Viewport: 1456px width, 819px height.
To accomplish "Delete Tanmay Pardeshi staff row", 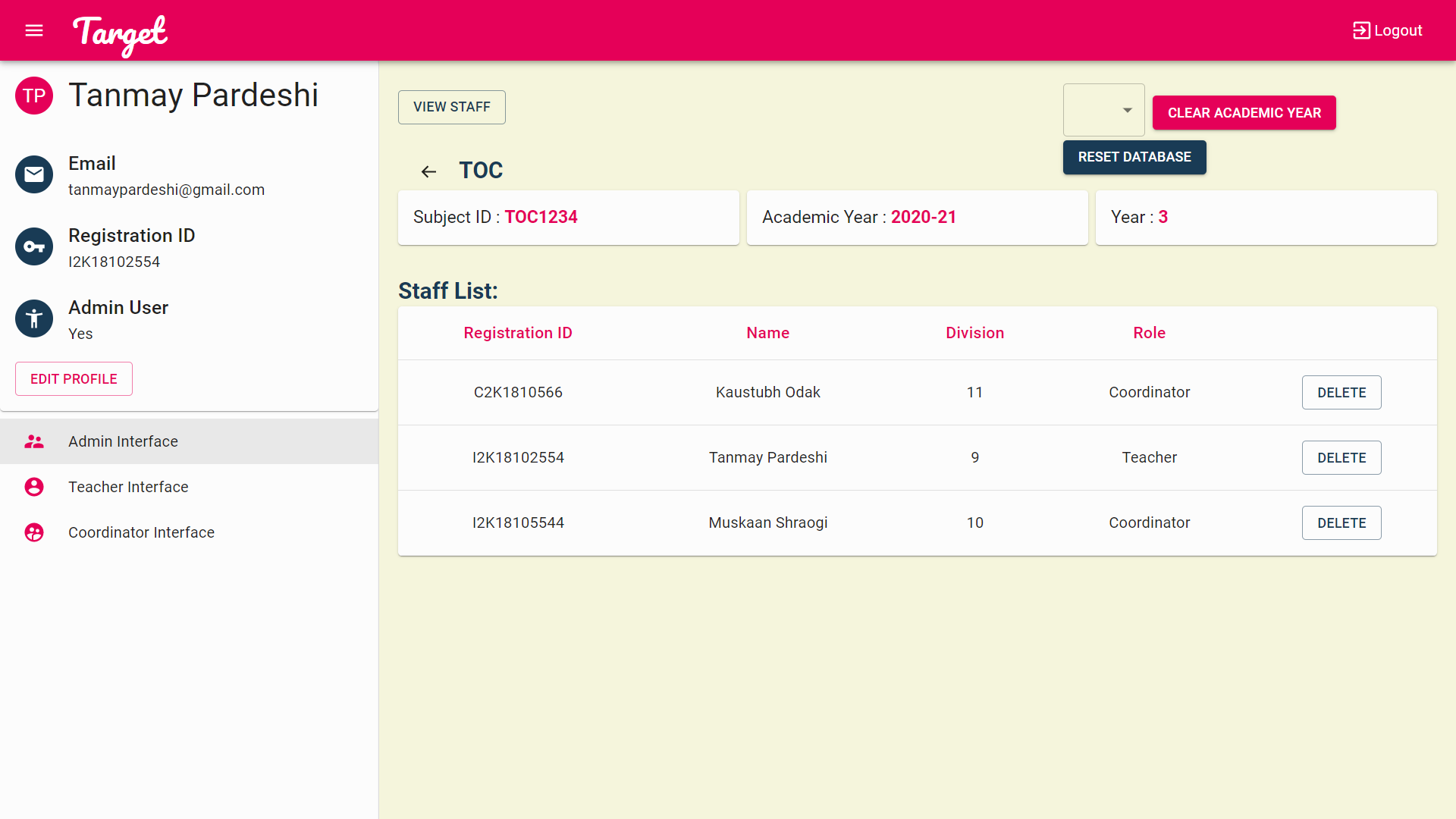I will tap(1341, 457).
